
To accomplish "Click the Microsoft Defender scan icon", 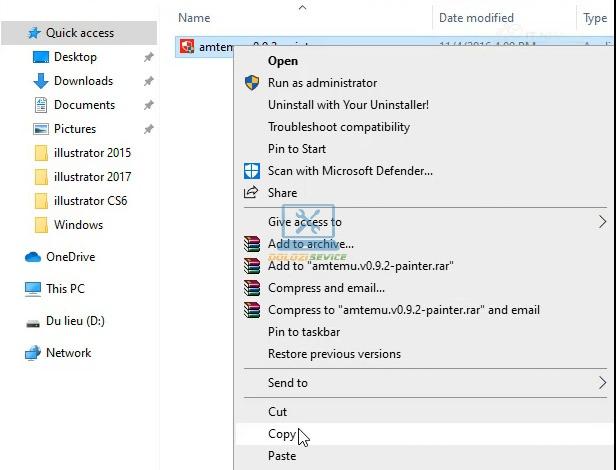I will click(x=252, y=171).
